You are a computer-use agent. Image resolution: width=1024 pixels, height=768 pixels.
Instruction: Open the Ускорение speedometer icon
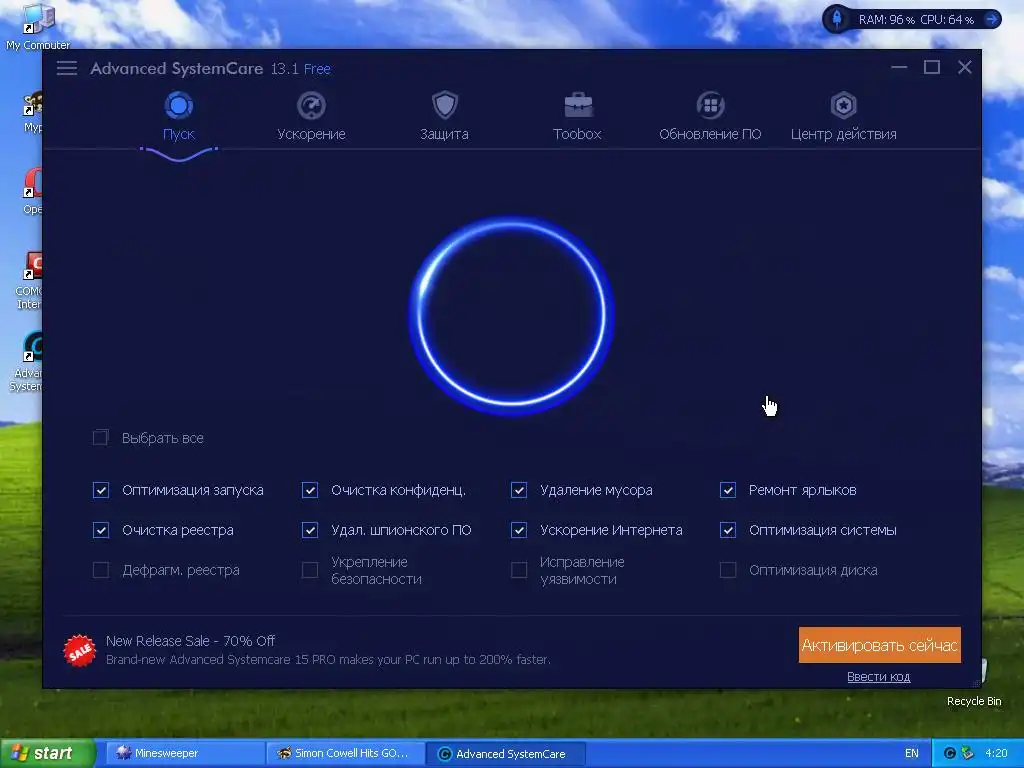pos(311,105)
